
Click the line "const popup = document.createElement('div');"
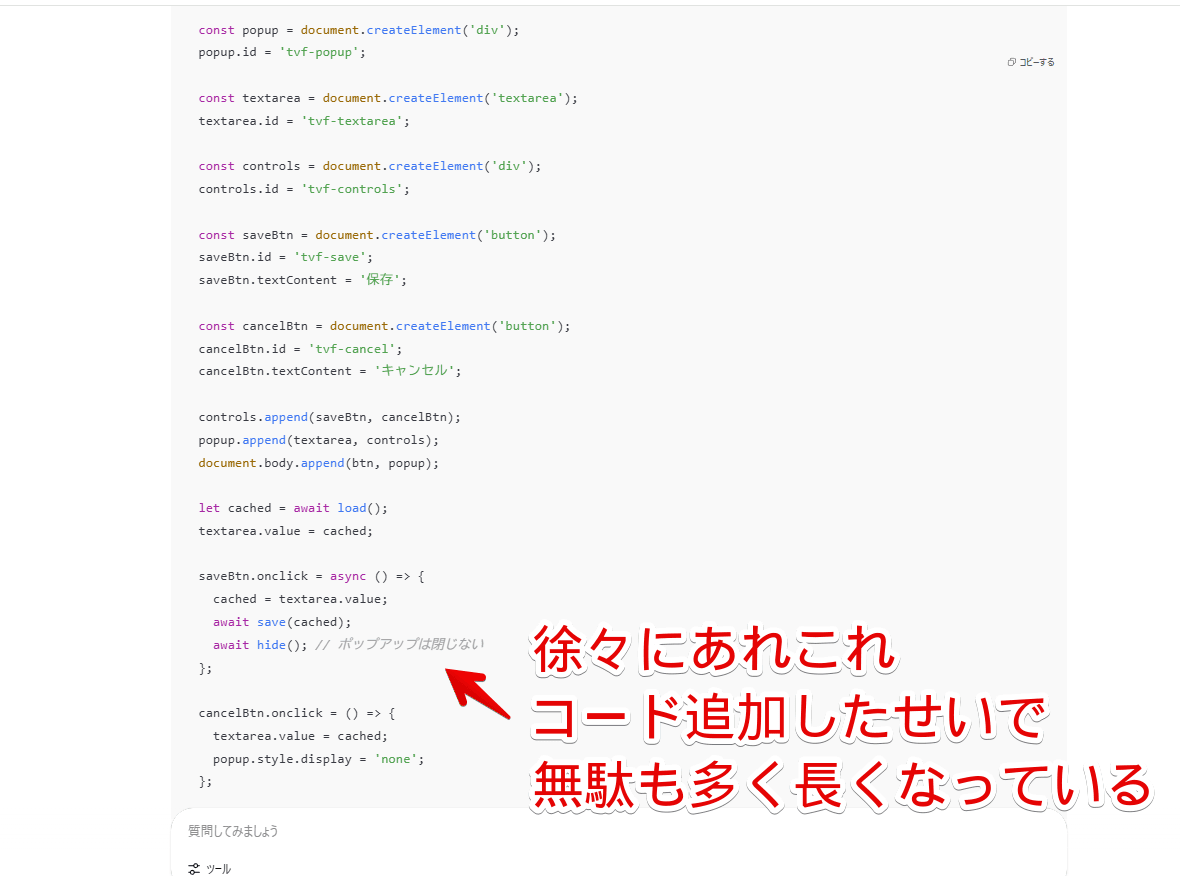[358, 30]
